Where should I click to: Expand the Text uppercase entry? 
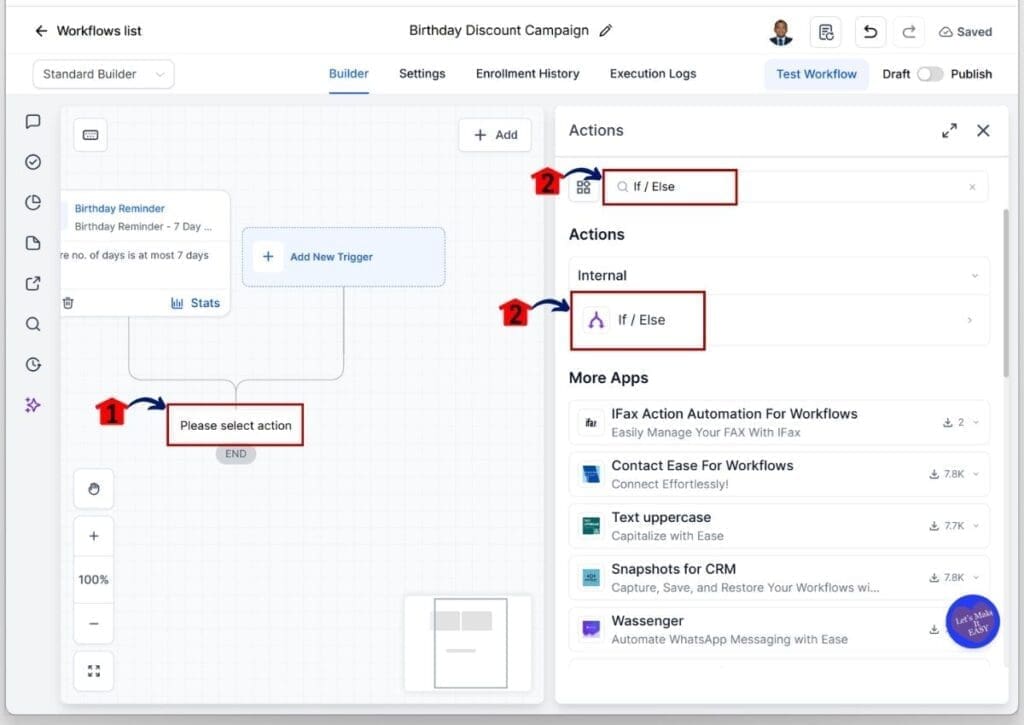tap(976, 526)
